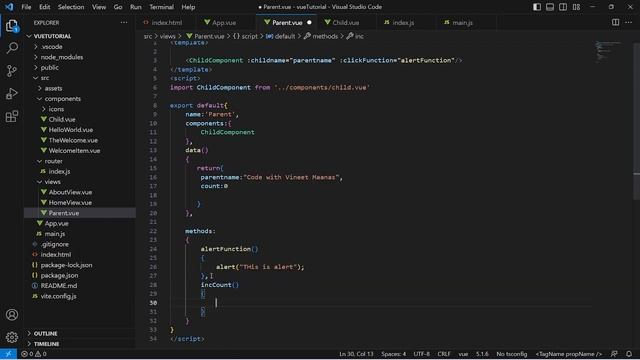Open the Run and Debug view
640x360 pixels.
(x=12, y=94)
